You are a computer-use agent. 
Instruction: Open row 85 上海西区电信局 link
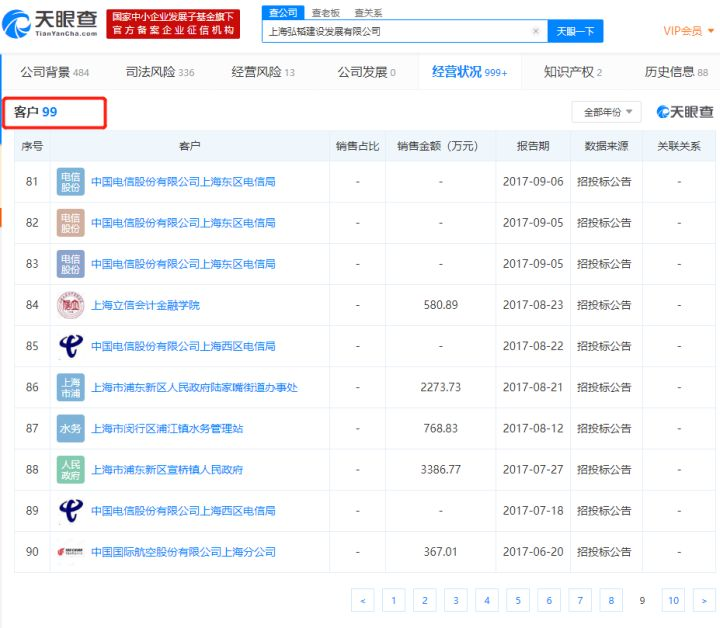click(183, 346)
